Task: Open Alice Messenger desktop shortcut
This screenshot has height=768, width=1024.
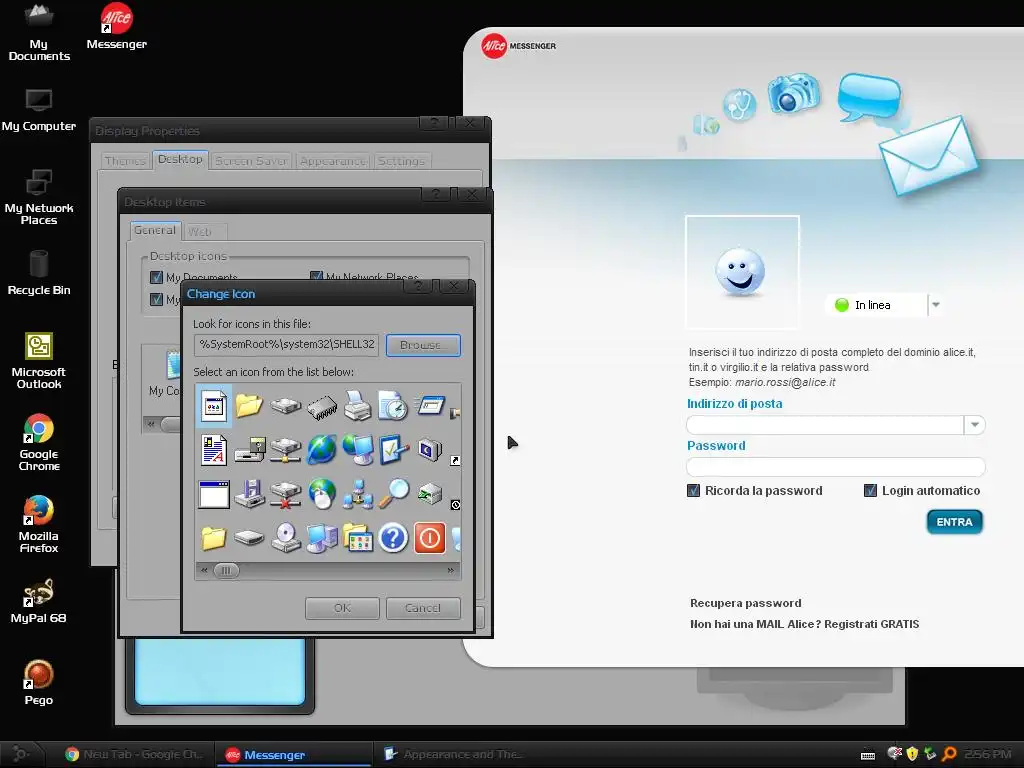Action: click(x=116, y=26)
